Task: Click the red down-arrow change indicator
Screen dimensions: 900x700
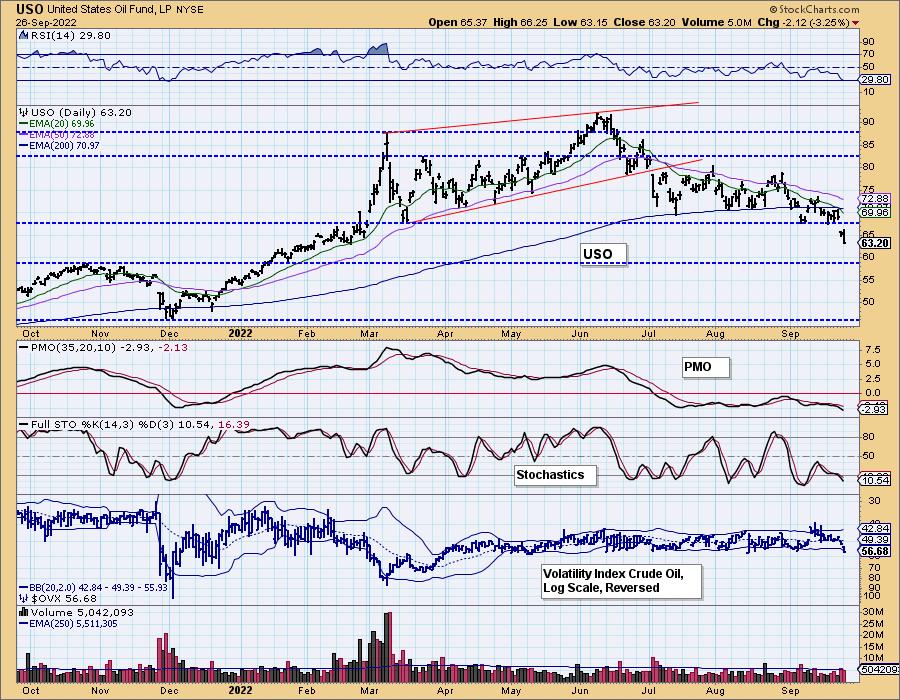Action: click(x=856, y=23)
